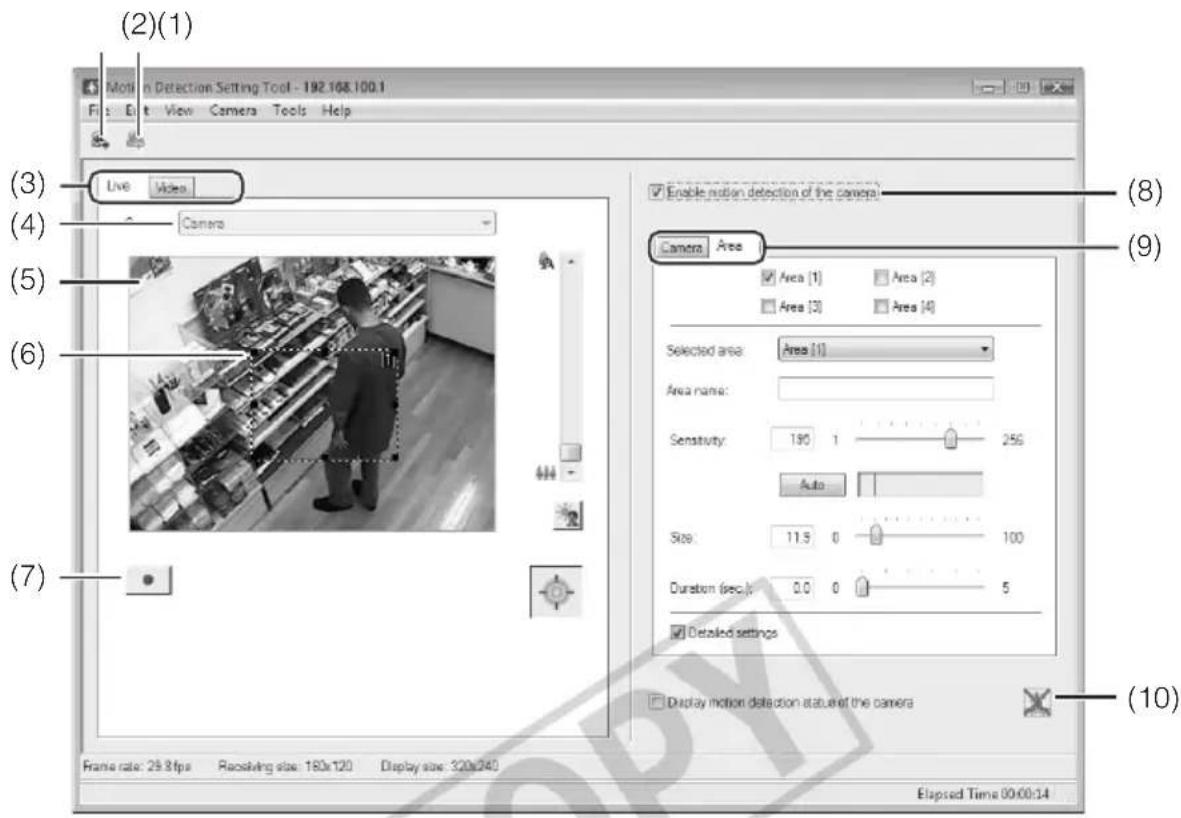Screen dimensions: 1181x818
Task: Enable the Area [3] checkbox
Action: coord(768,307)
